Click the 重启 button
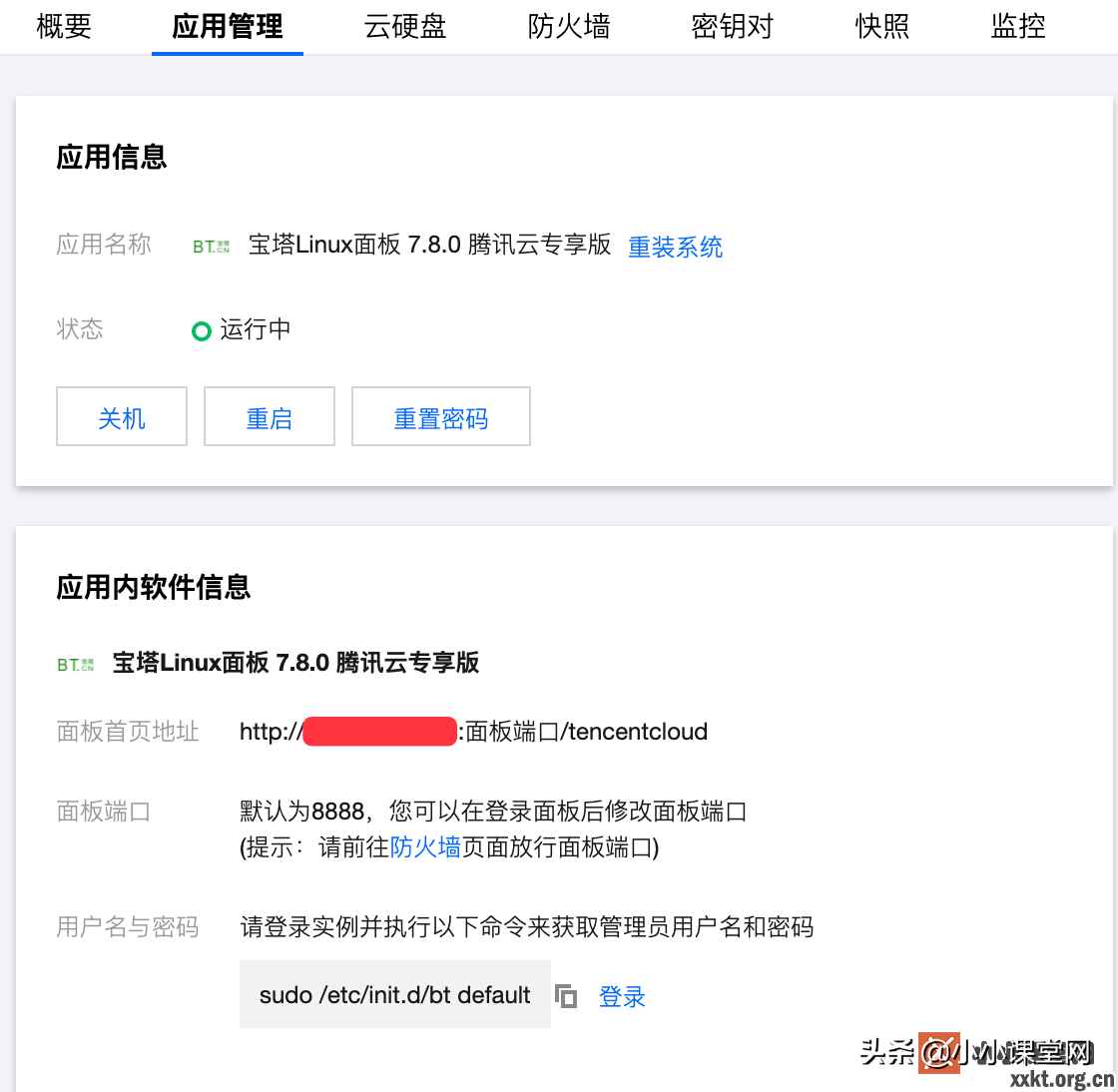The width and height of the screenshot is (1118, 1092). (x=270, y=416)
